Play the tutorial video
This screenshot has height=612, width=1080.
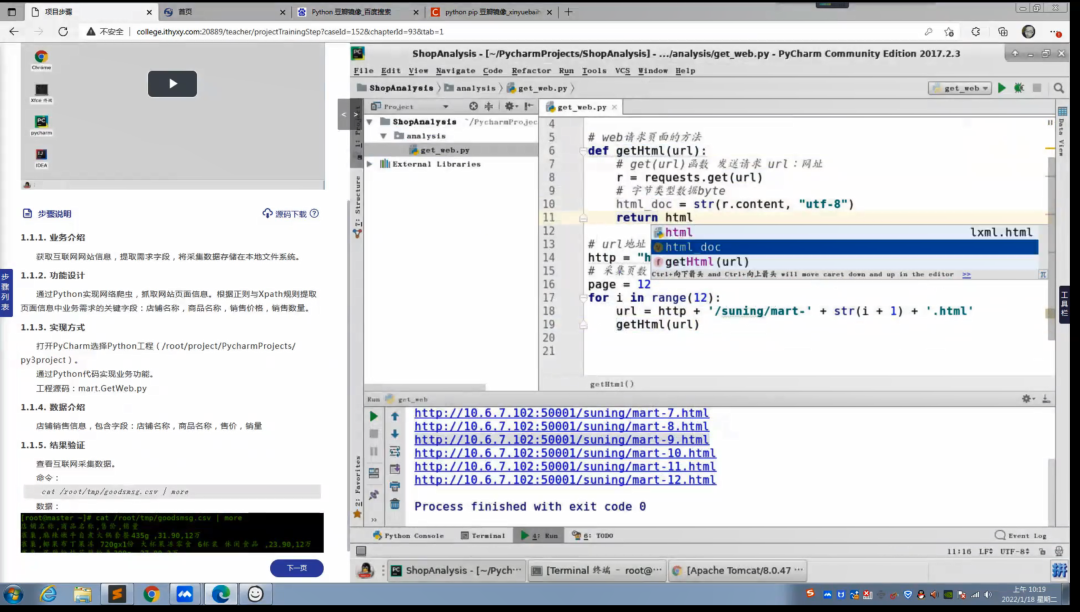[x=172, y=84]
